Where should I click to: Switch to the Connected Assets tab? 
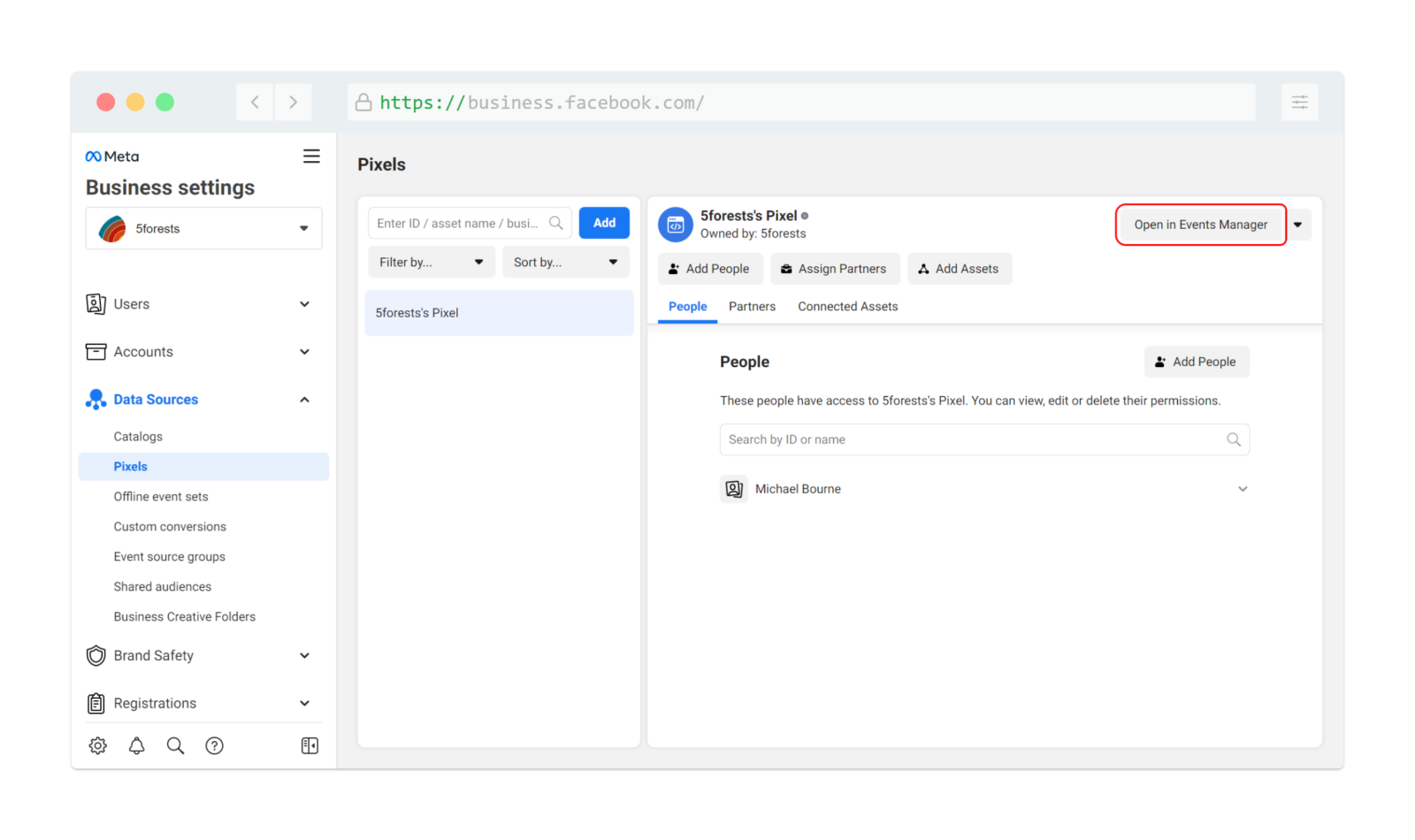[848, 307]
